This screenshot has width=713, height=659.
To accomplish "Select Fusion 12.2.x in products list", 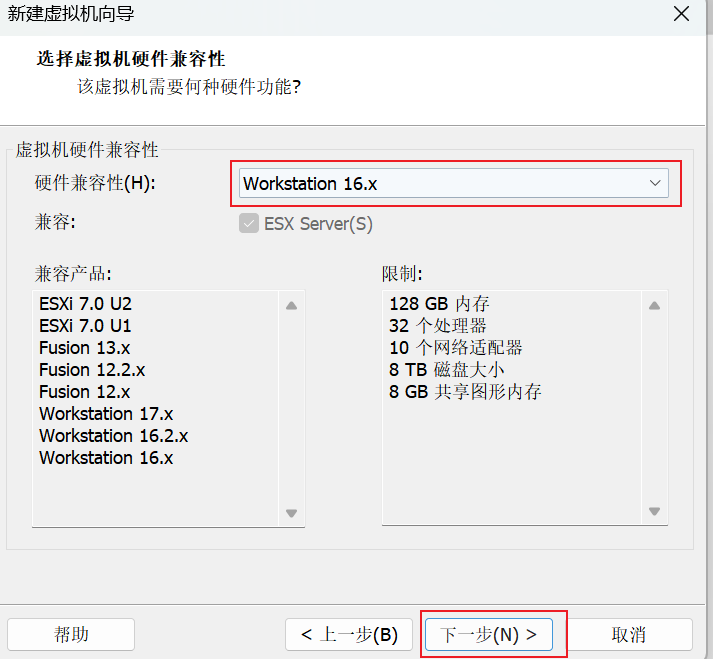I will [x=92, y=370].
